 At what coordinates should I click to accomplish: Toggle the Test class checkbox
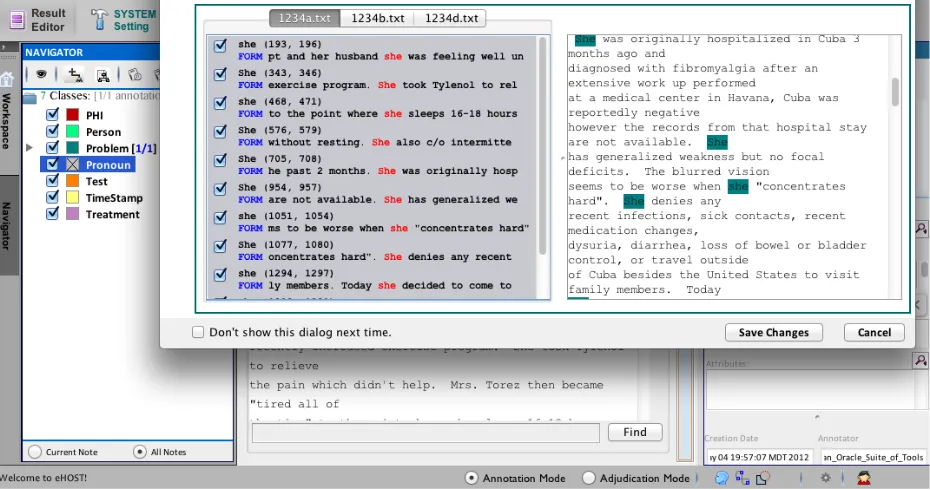(52, 181)
